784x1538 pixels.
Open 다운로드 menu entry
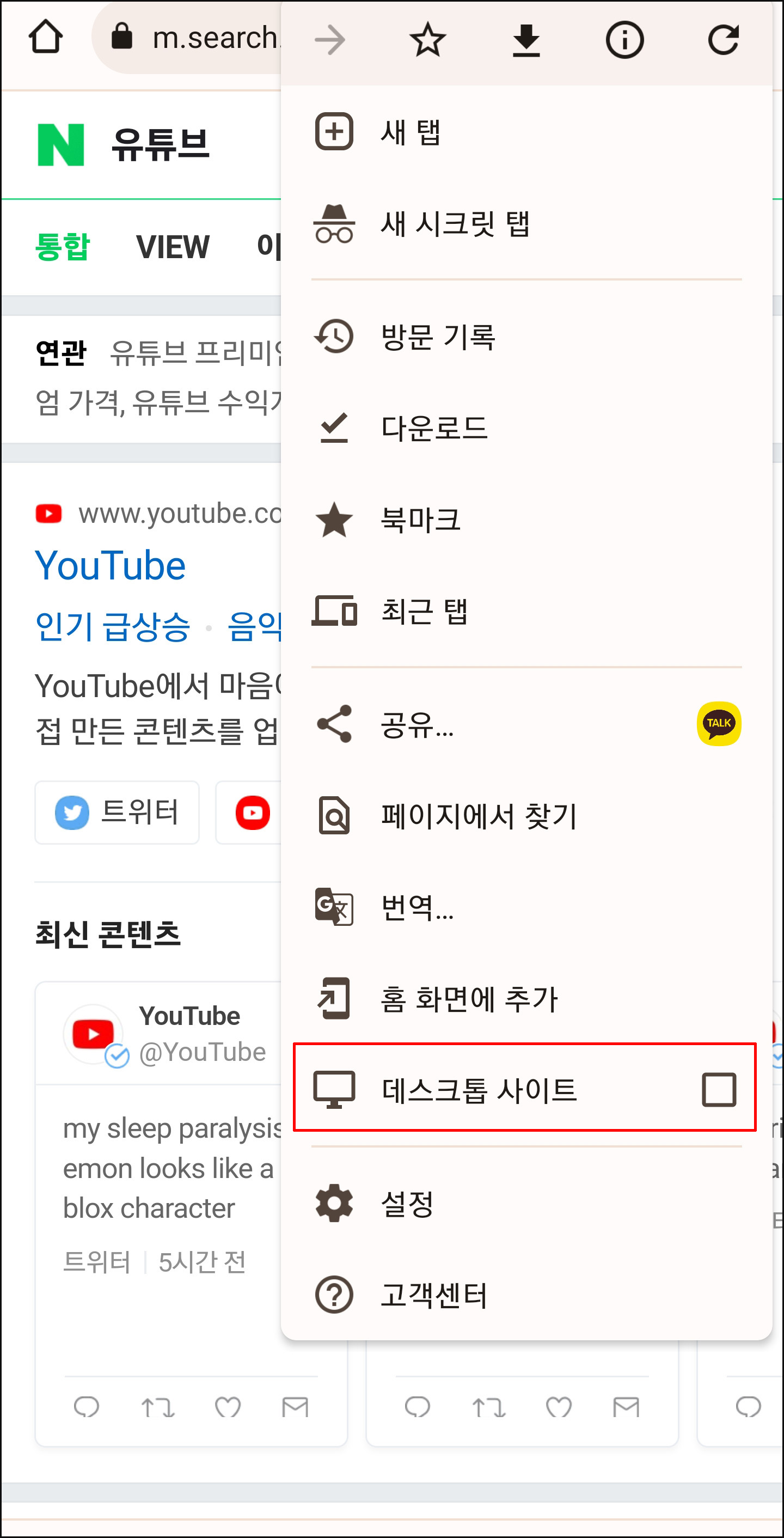click(526, 428)
